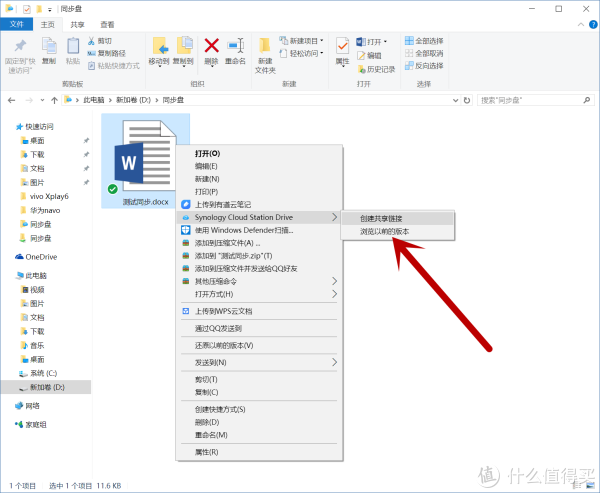
Task: Click the Copy To (复制到) icon
Action: [x=184, y=46]
